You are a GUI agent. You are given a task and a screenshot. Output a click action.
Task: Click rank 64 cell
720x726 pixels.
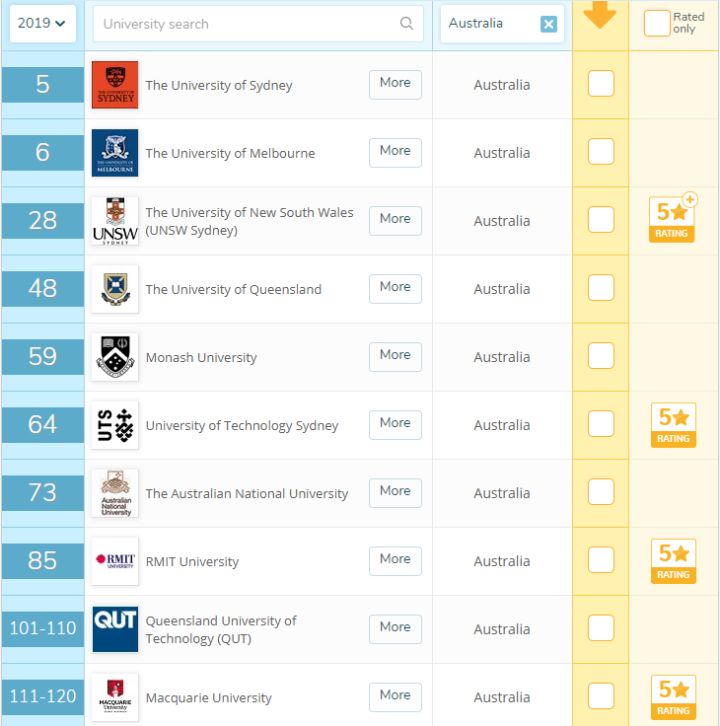pos(43,425)
